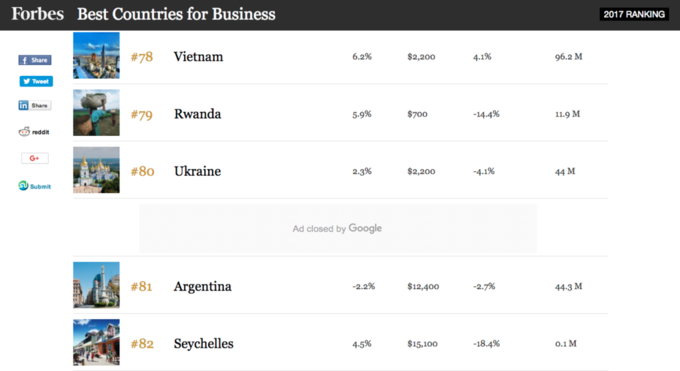Open the Vietnam thumbnail image

tap(96, 56)
